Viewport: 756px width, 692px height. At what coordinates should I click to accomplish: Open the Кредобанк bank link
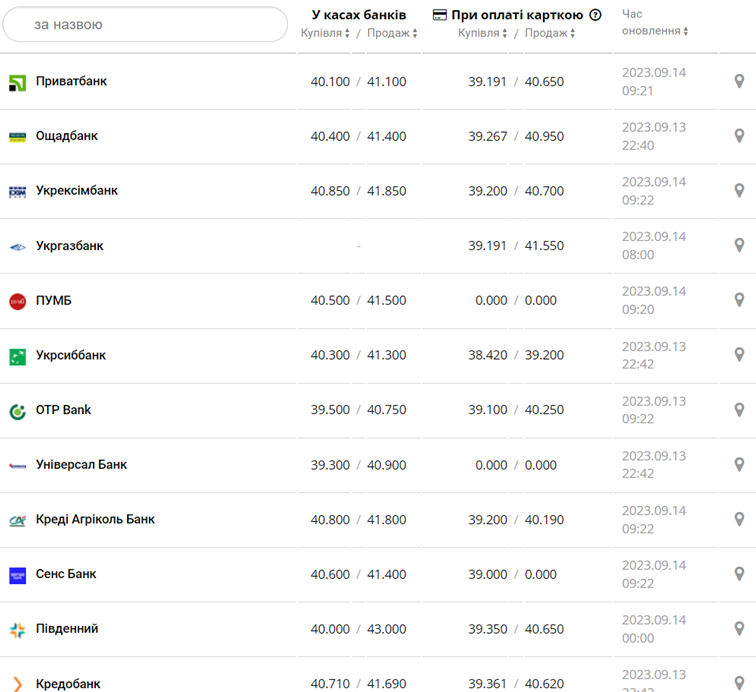(x=68, y=684)
